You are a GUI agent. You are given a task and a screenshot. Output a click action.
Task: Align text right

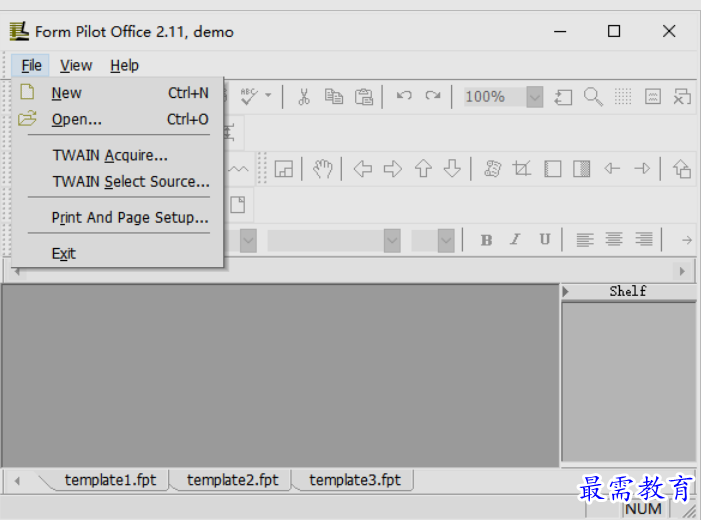644,240
